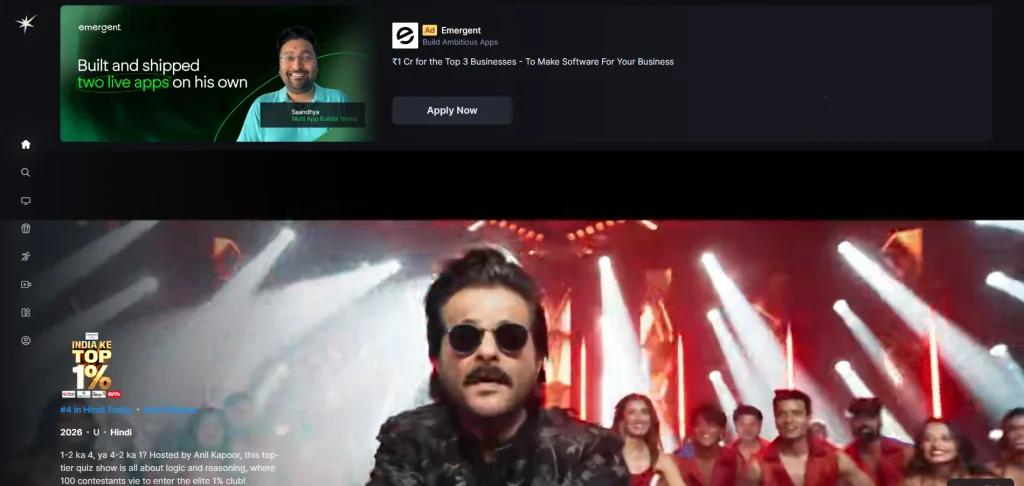Click the Apply Now button
The image size is (1024, 486).
(452, 110)
